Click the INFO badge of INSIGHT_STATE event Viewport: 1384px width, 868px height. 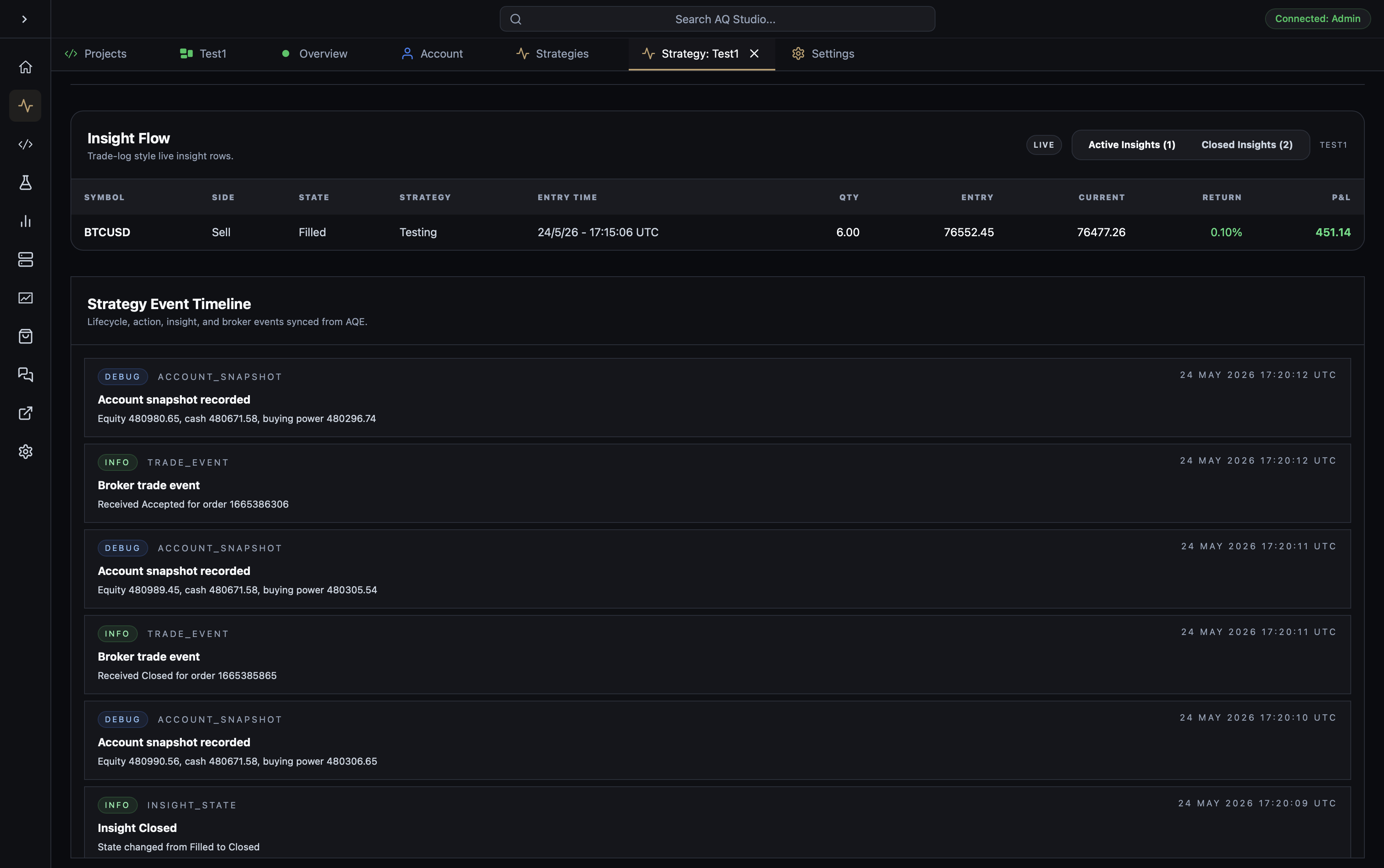[x=117, y=806]
